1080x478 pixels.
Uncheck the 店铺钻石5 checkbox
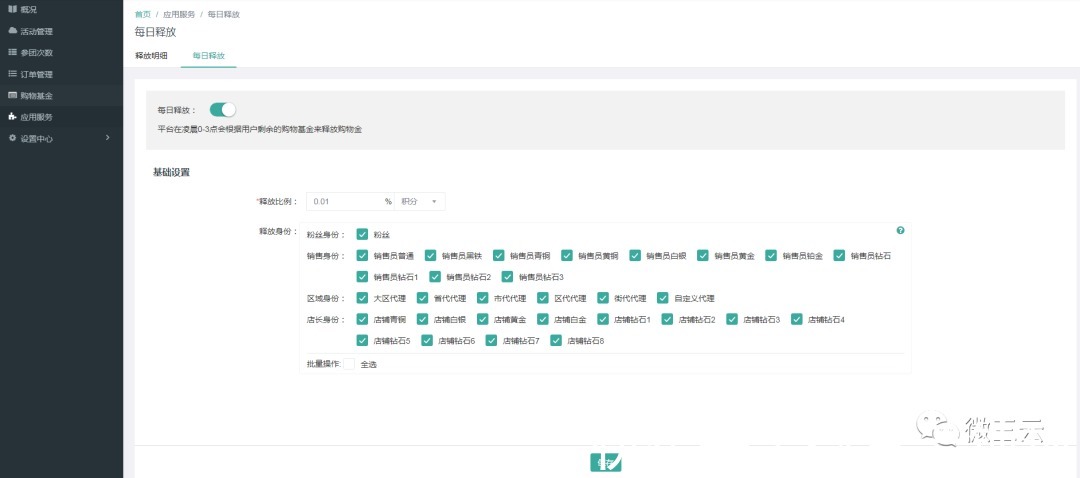click(362, 340)
